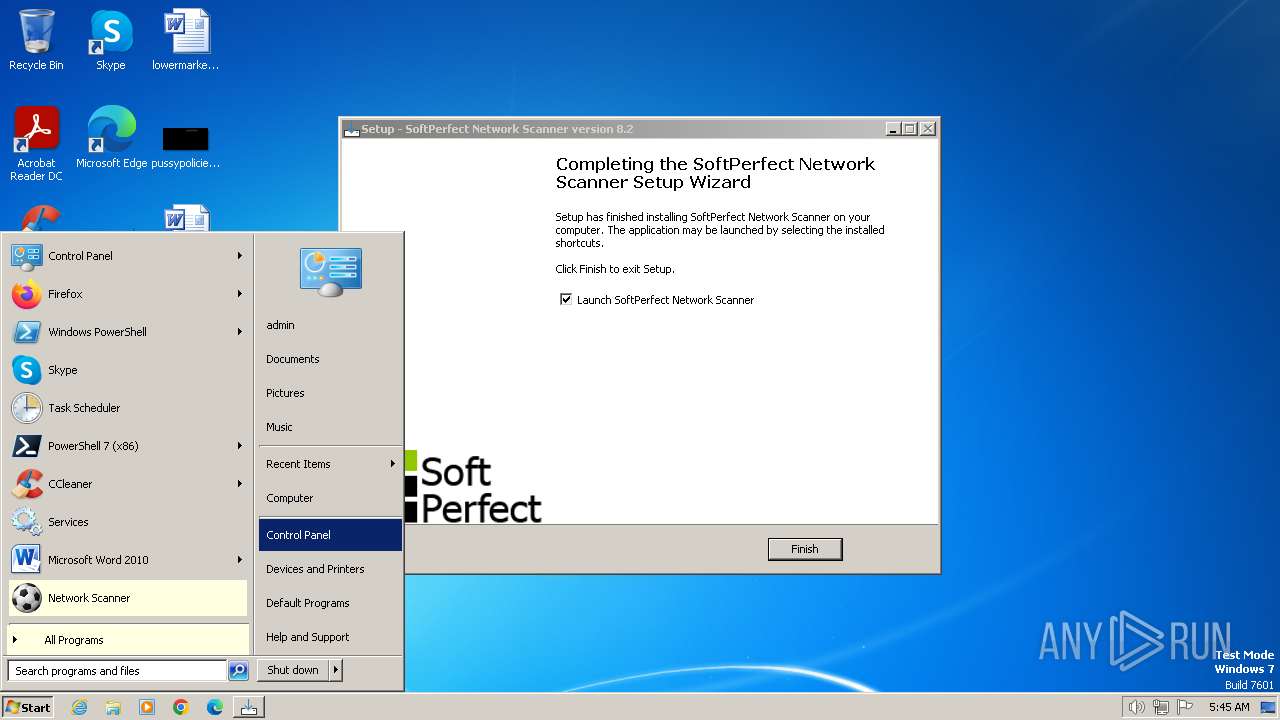Open Computer from Start menu

click(330, 498)
